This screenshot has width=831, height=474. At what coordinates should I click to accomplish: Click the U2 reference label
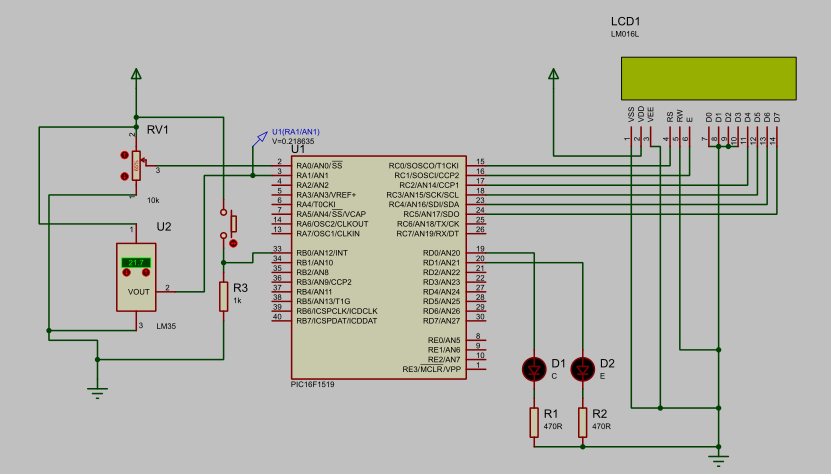(x=164, y=227)
